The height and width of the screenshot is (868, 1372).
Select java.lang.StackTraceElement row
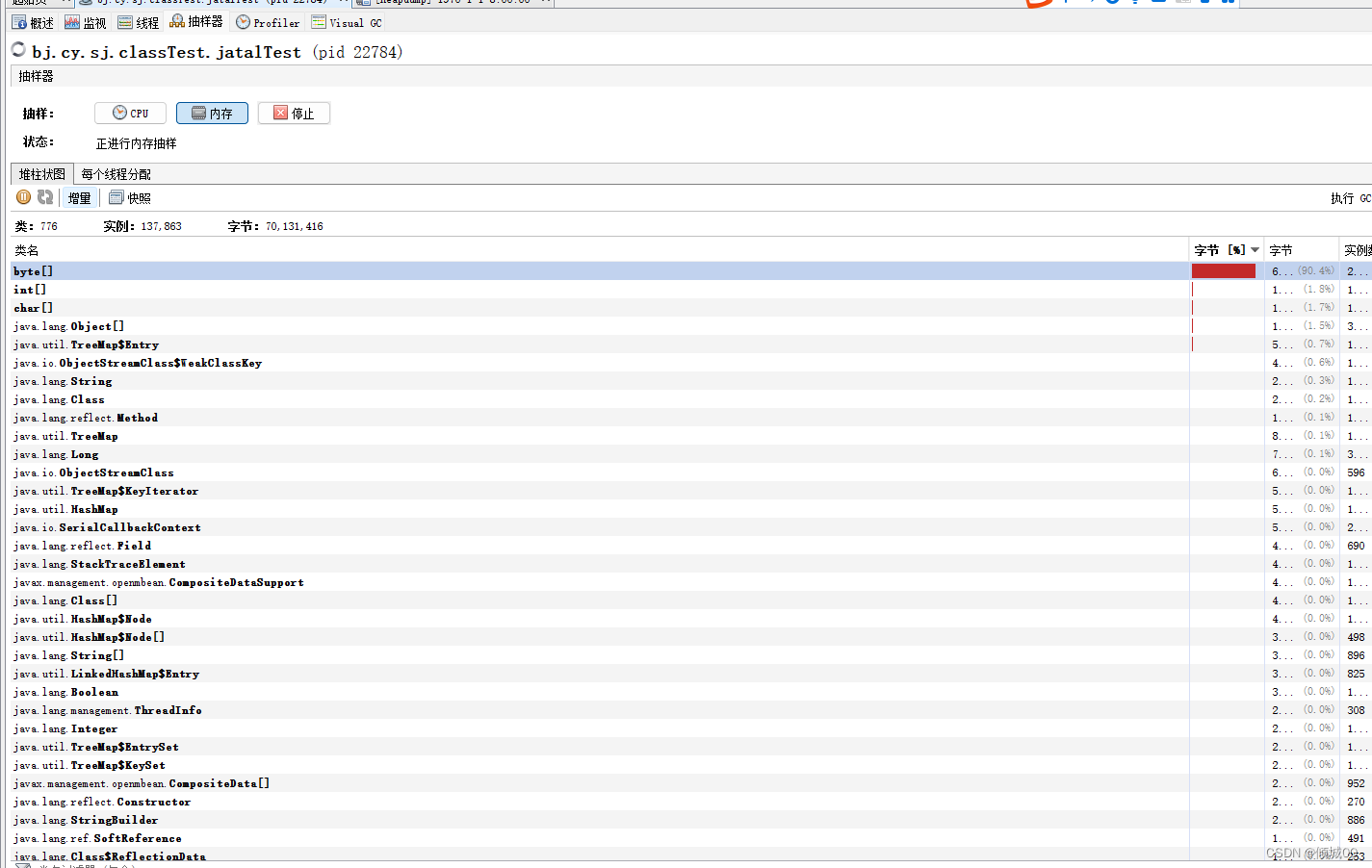coord(691,564)
